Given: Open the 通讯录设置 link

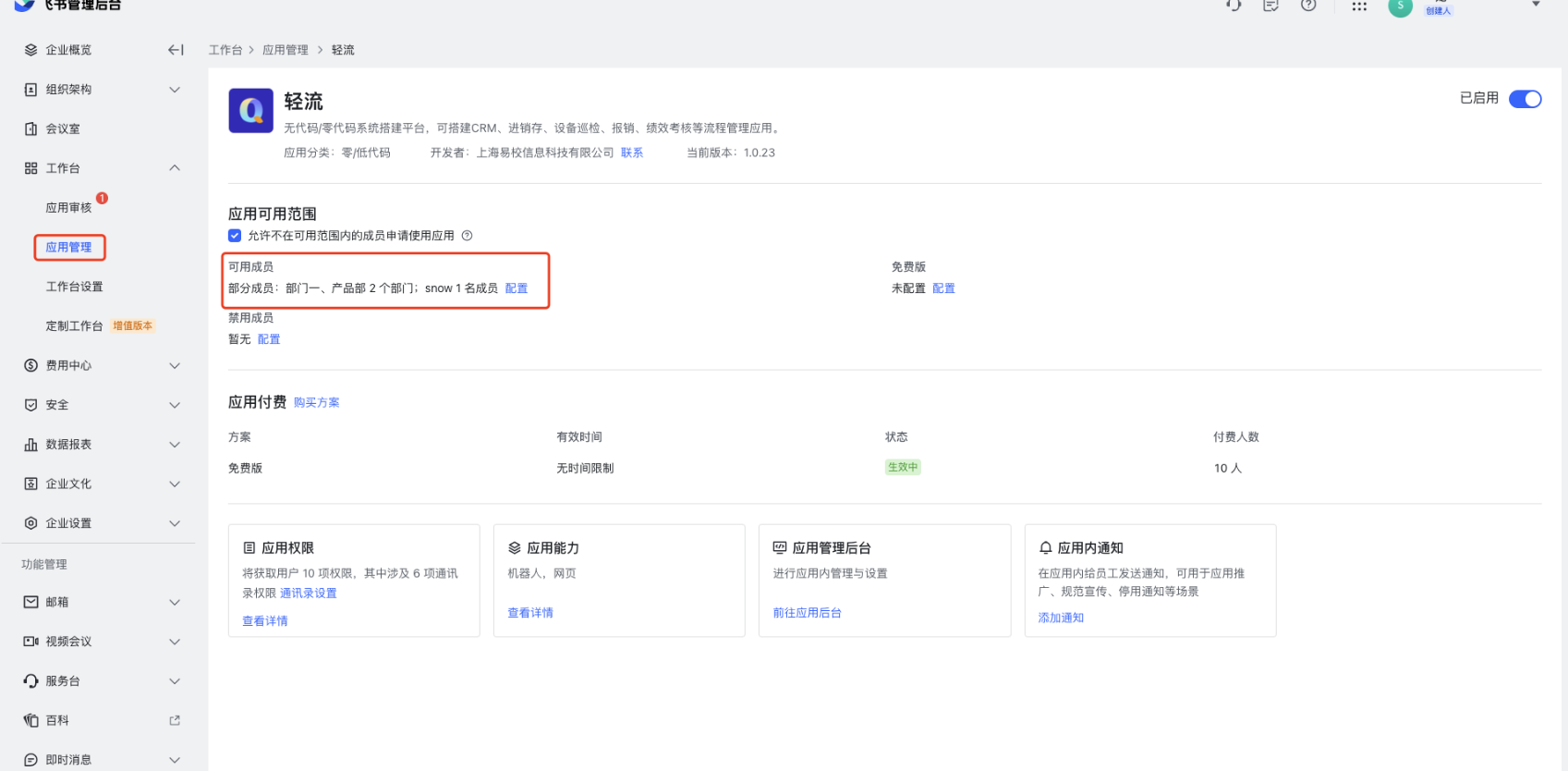Looking at the screenshot, I should [x=309, y=594].
